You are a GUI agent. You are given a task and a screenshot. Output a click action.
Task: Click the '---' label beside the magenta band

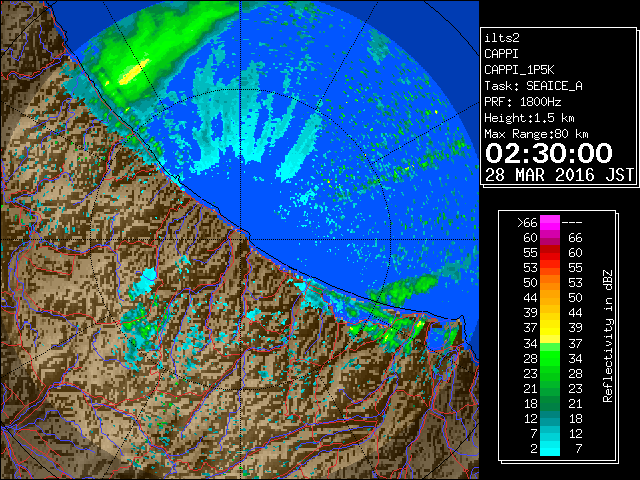coord(572,222)
